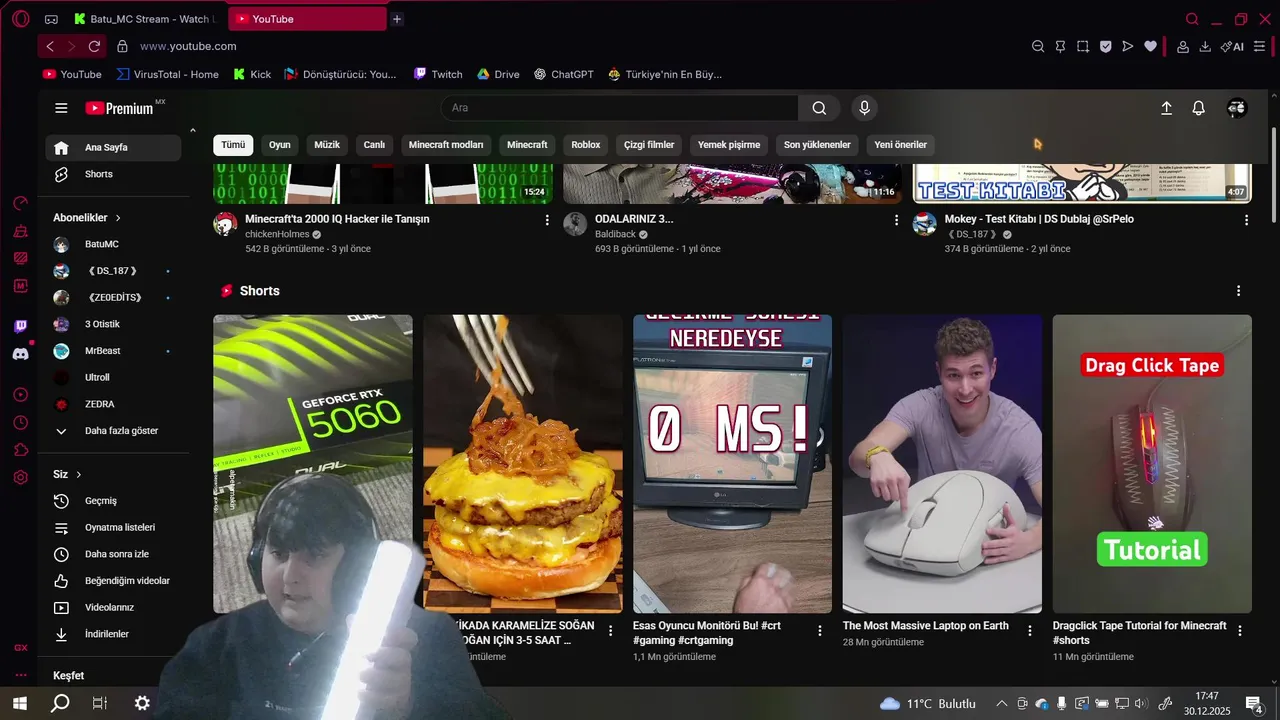1280x720 pixels.
Task: Open Opera downloads icon
Action: (1205, 46)
